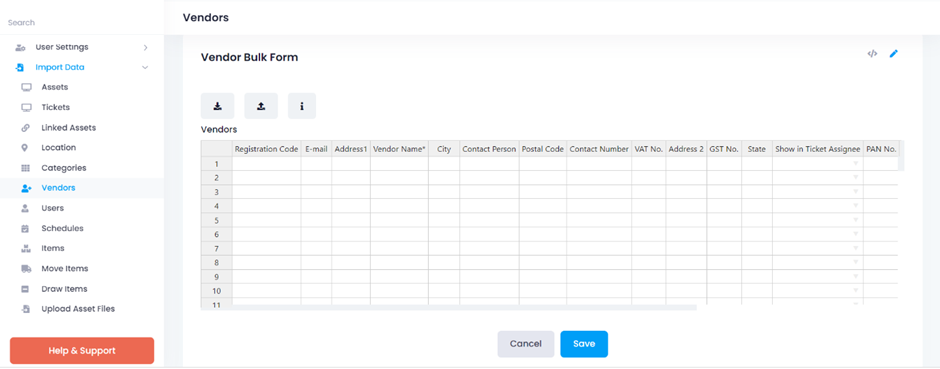Click the Upload Asset Files icon
940x369 pixels.
(x=25, y=309)
